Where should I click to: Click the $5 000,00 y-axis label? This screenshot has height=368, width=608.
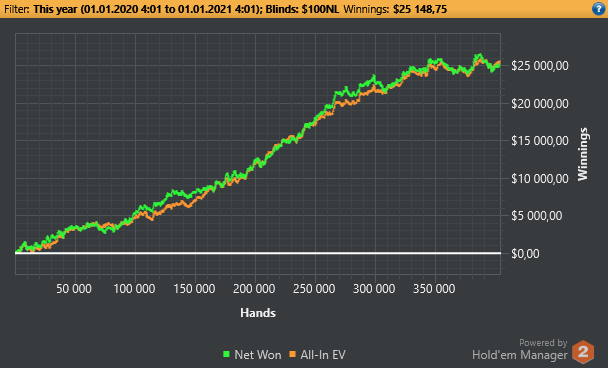tap(537, 216)
